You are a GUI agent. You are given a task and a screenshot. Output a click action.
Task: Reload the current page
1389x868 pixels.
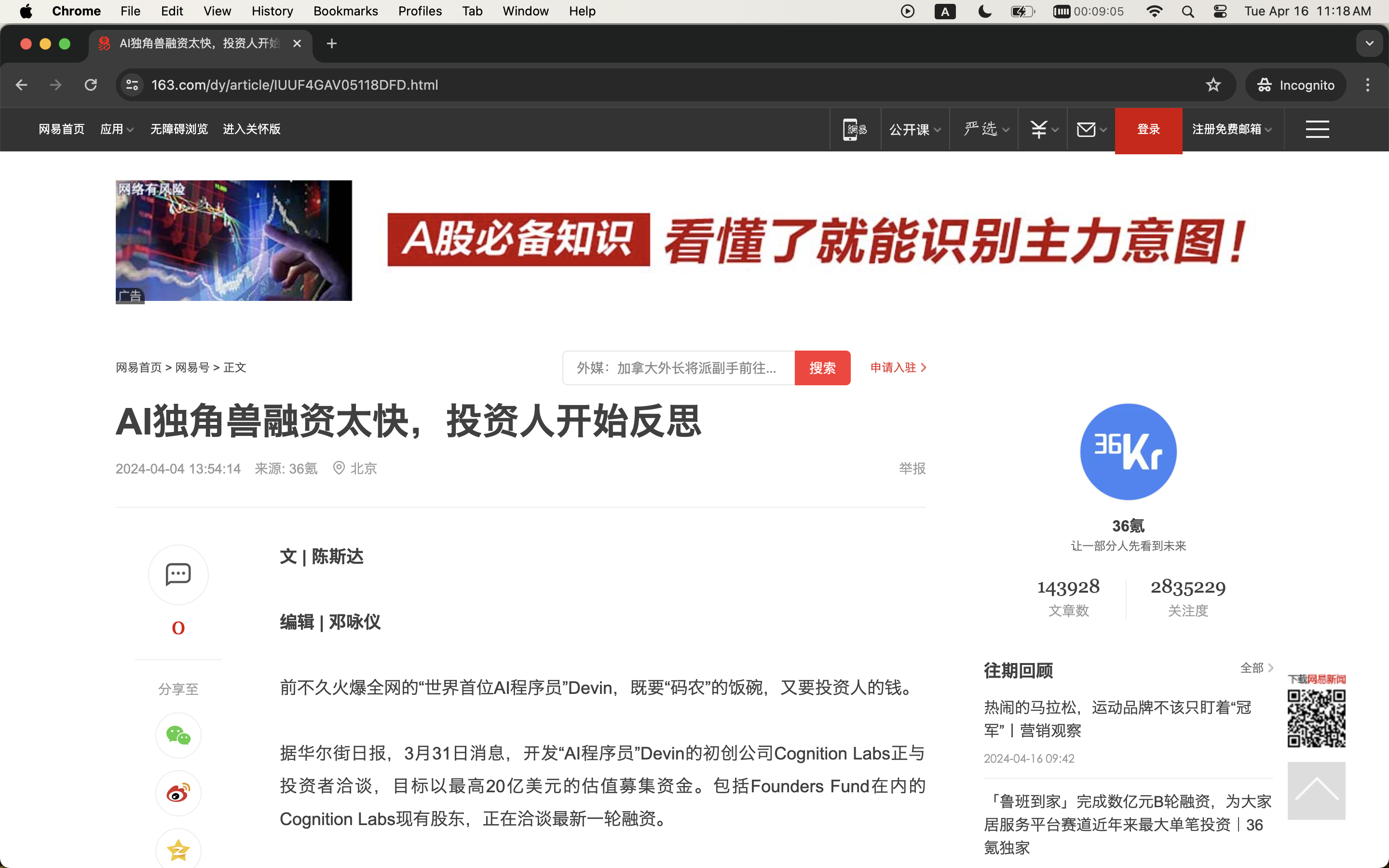(91, 85)
